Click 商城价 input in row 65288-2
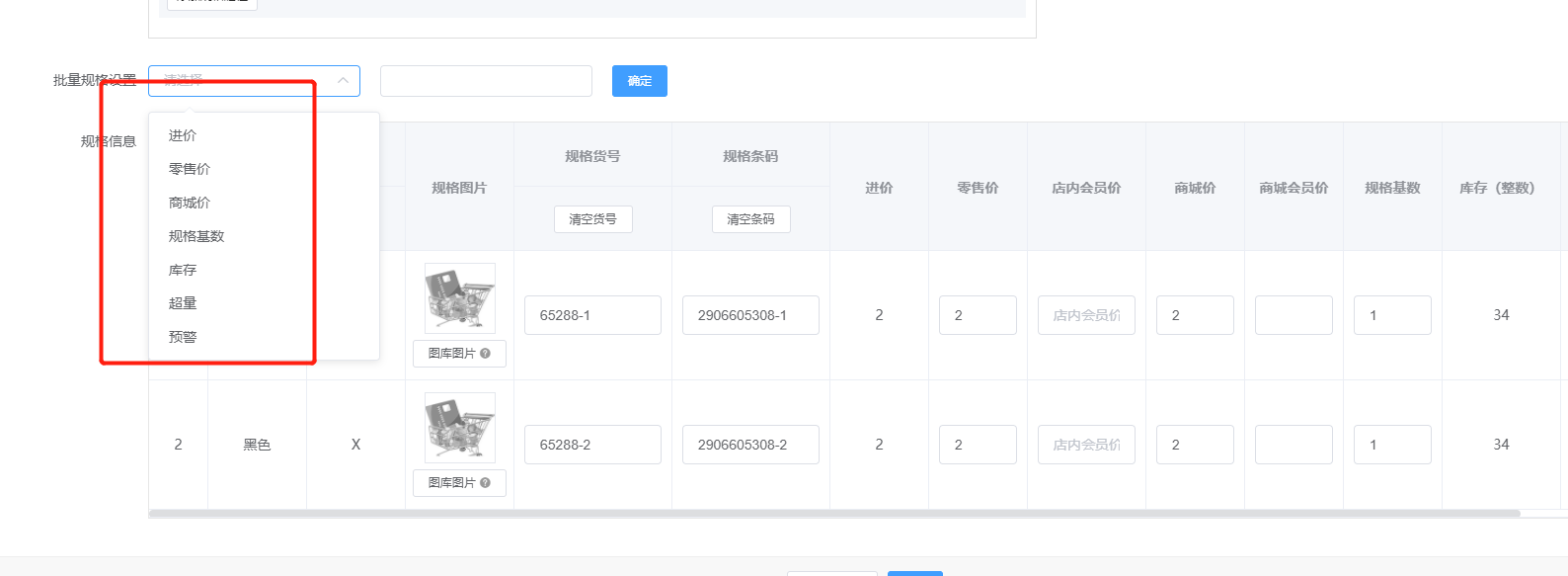Viewport: 1568px width, 576px height. click(x=1195, y=445)
